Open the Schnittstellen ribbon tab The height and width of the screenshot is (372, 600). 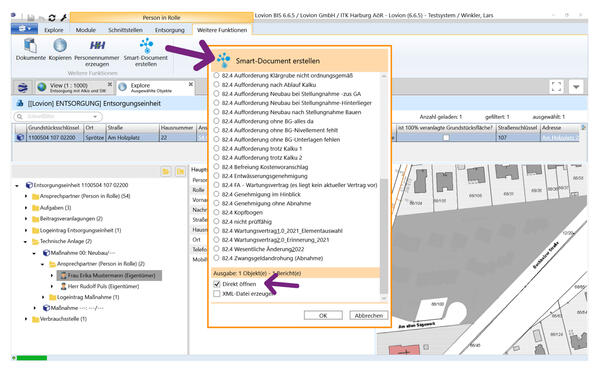pos(126,30)
